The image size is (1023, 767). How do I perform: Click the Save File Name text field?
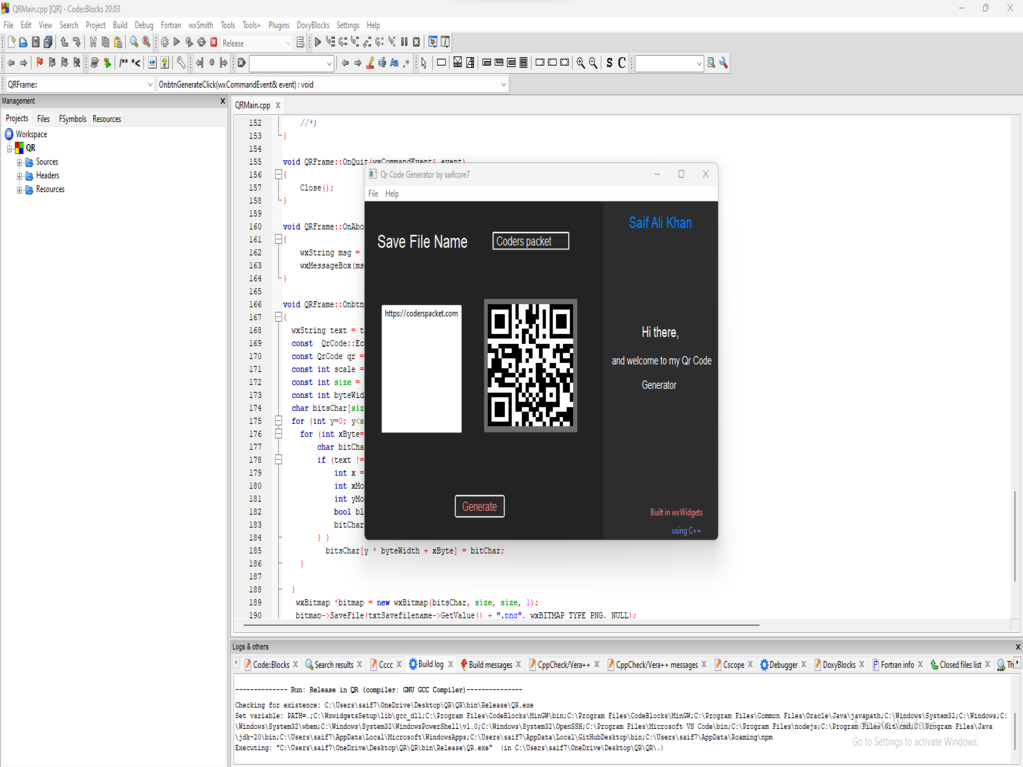[530, 241]
